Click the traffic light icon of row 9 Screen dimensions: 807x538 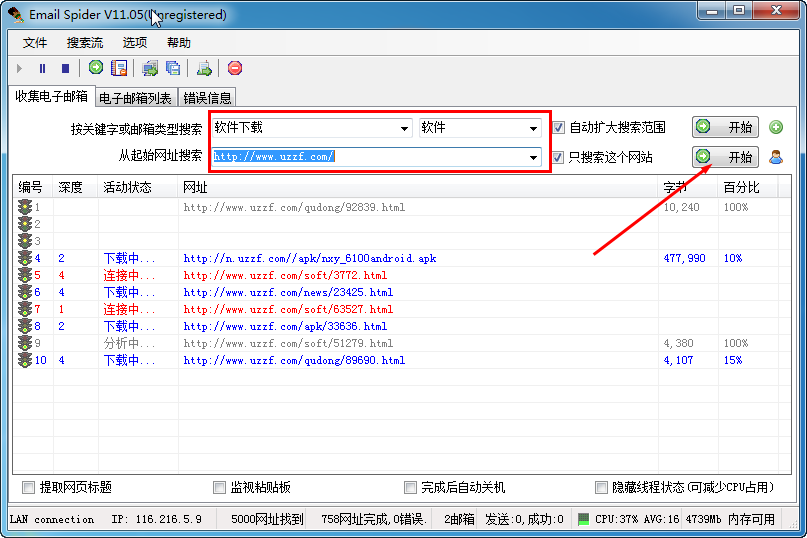pos(25,343)
